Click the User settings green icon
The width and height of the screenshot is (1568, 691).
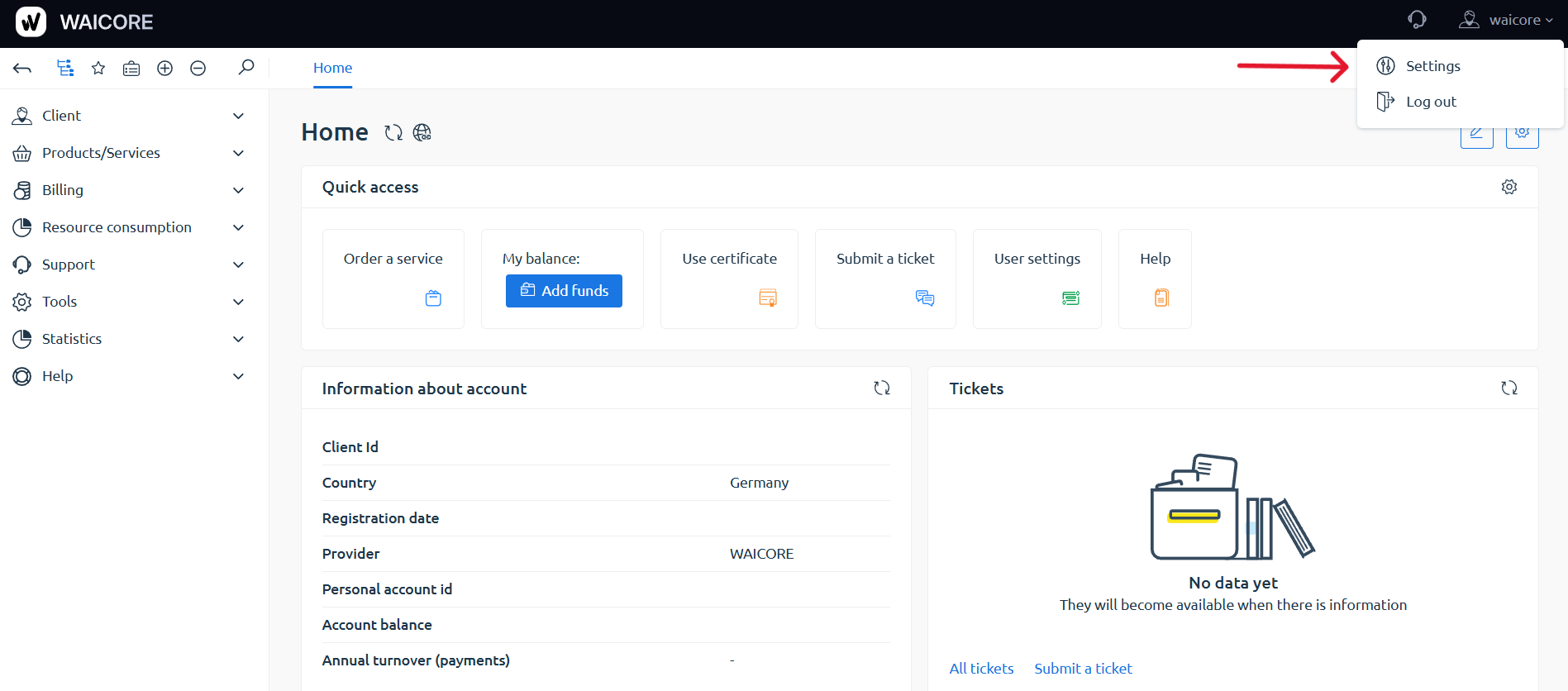click(1070, 298)
